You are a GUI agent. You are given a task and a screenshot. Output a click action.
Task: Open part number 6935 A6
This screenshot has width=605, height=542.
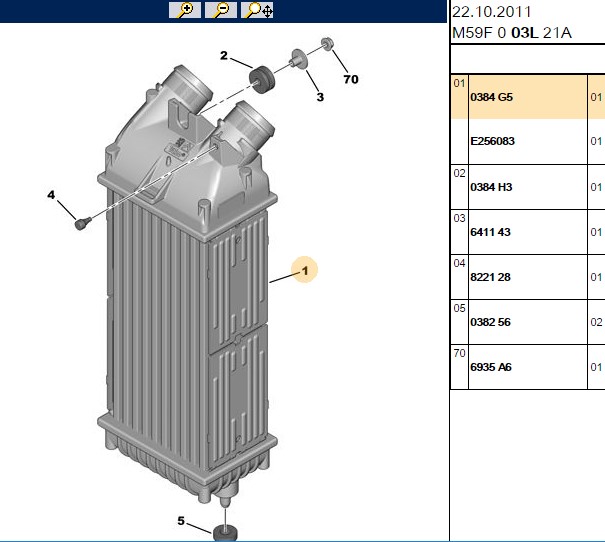tap(491, 367)
